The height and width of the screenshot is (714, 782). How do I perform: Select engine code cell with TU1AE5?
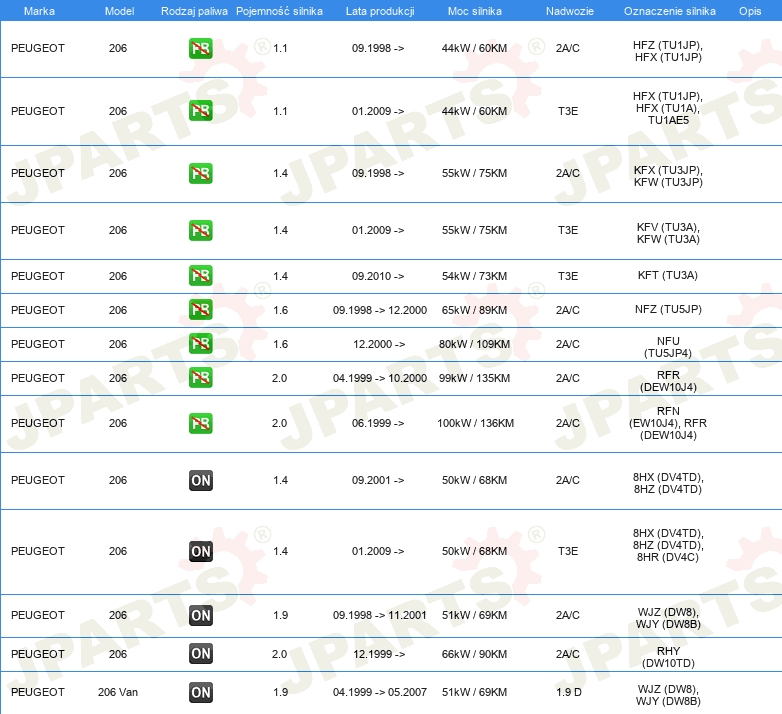tap(668, 108)
